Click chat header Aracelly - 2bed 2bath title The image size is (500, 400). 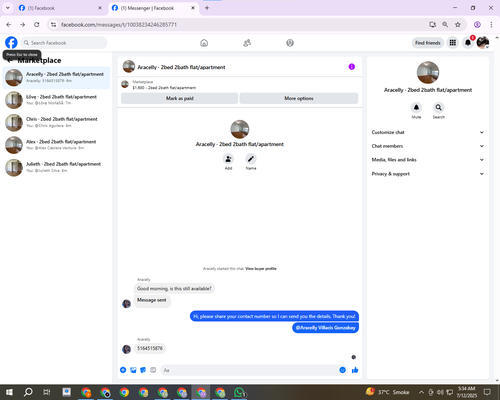point(181,67)
